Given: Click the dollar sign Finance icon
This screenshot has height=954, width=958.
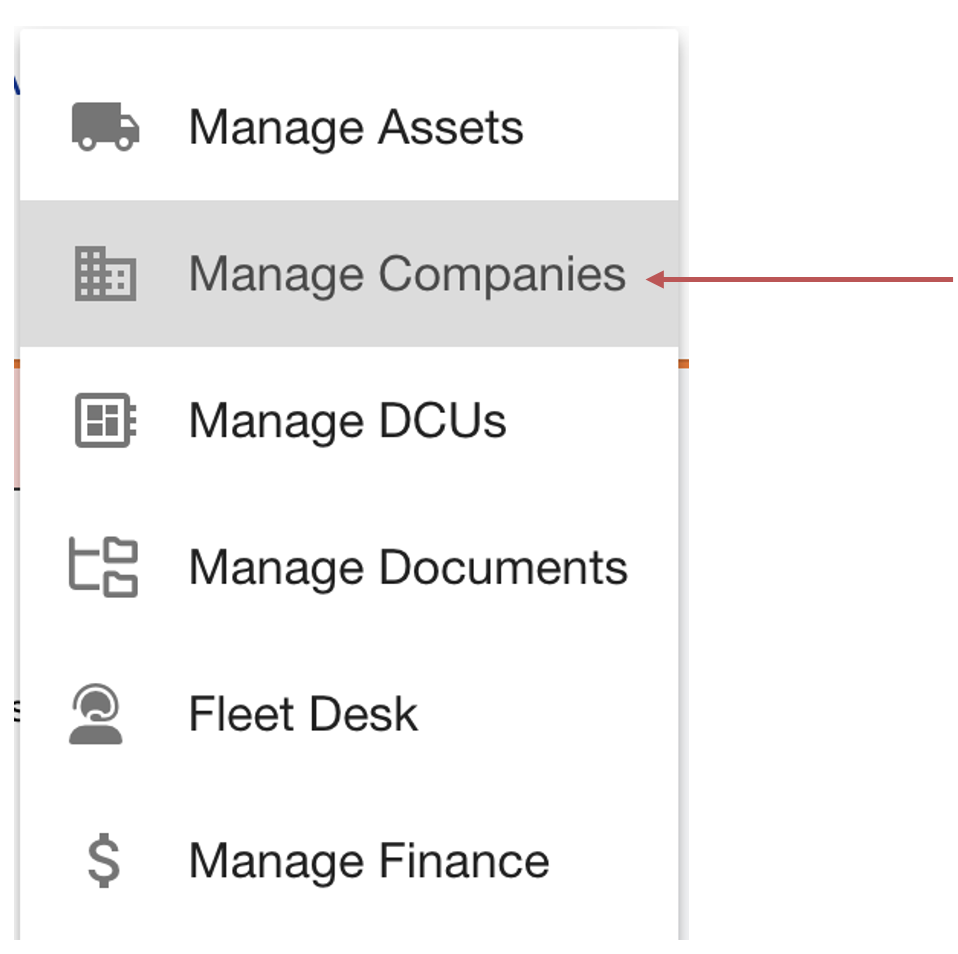Looking at the screenshot, I should click(103, 861).
